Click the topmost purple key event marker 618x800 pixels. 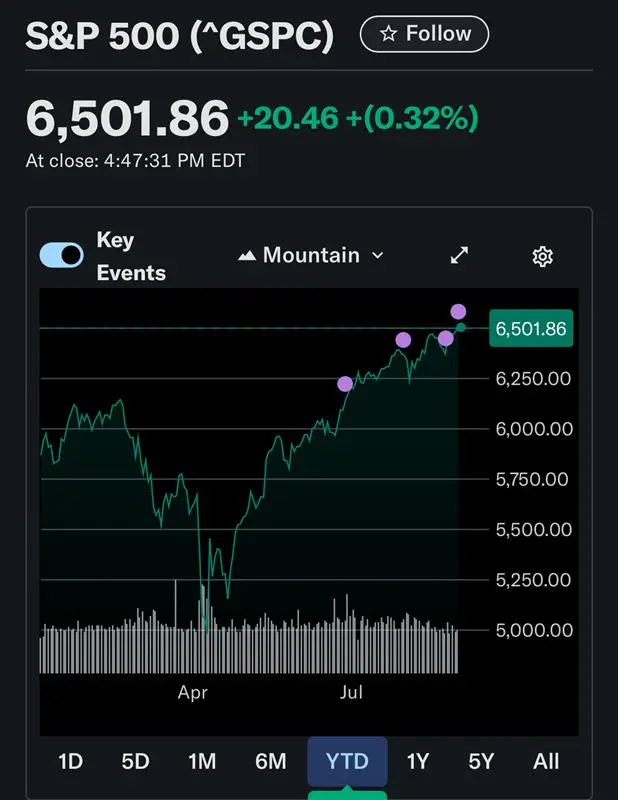(x=458, y=311)
